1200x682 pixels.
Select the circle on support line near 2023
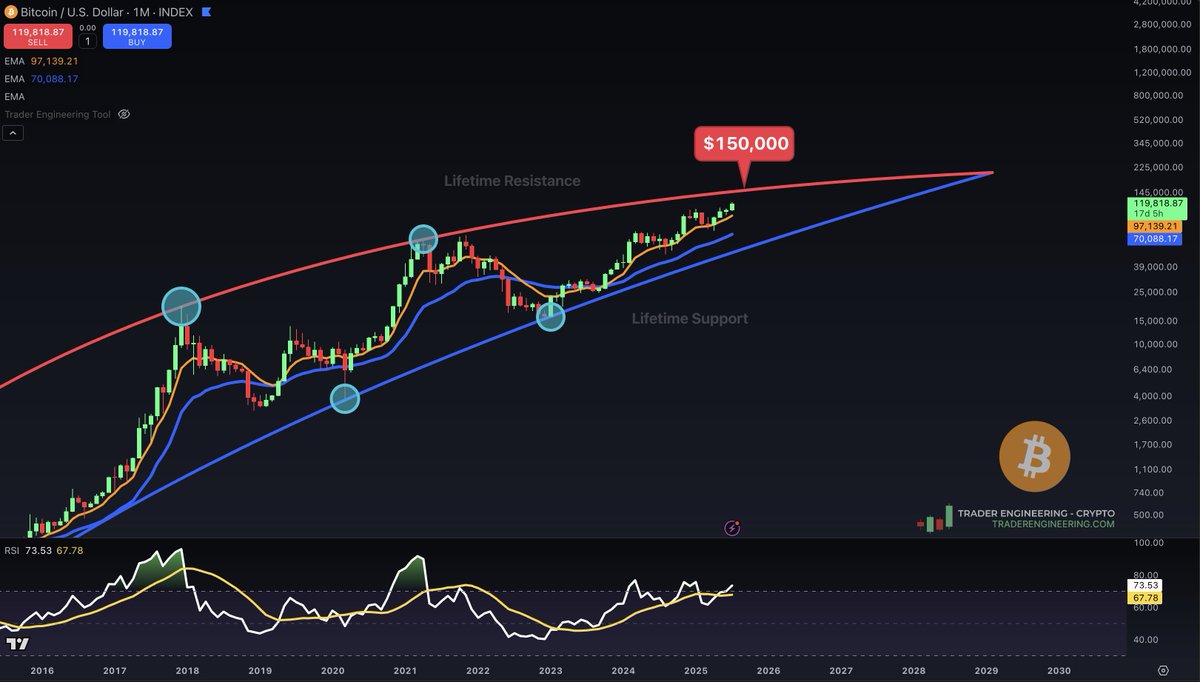(551, 317)
